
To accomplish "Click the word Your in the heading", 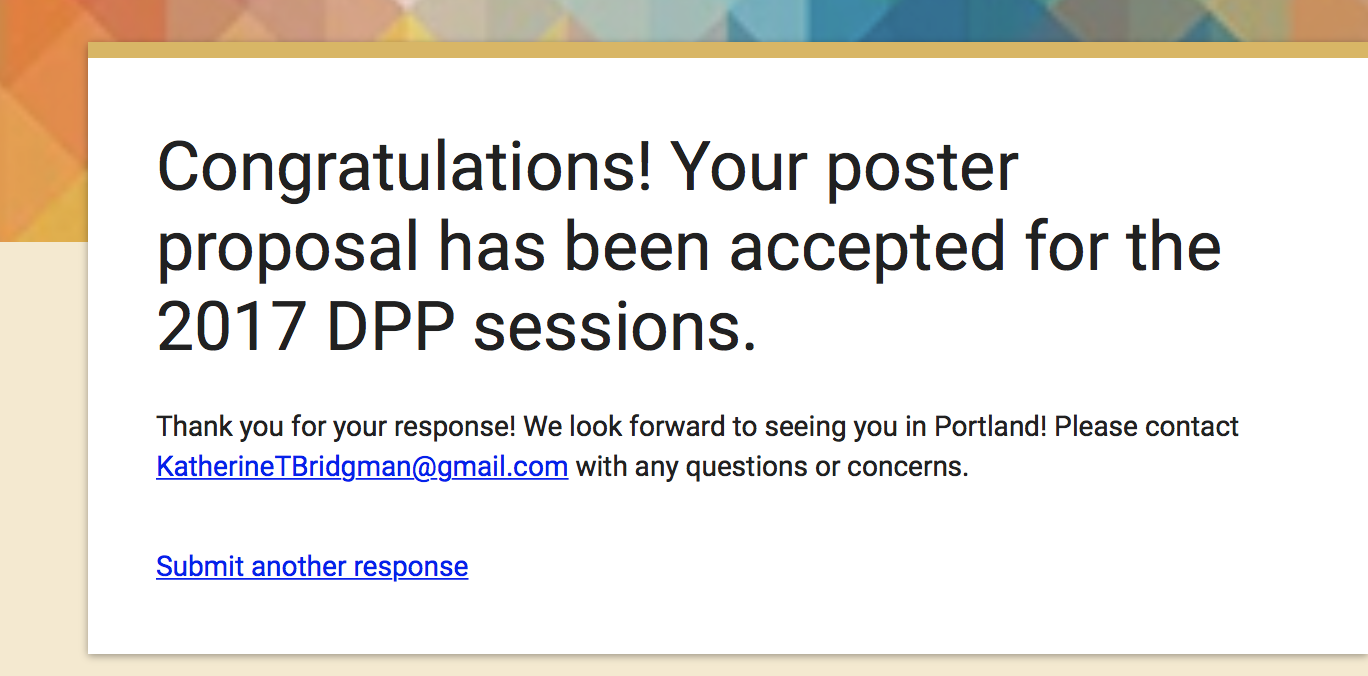I will (x=739, y=168).
